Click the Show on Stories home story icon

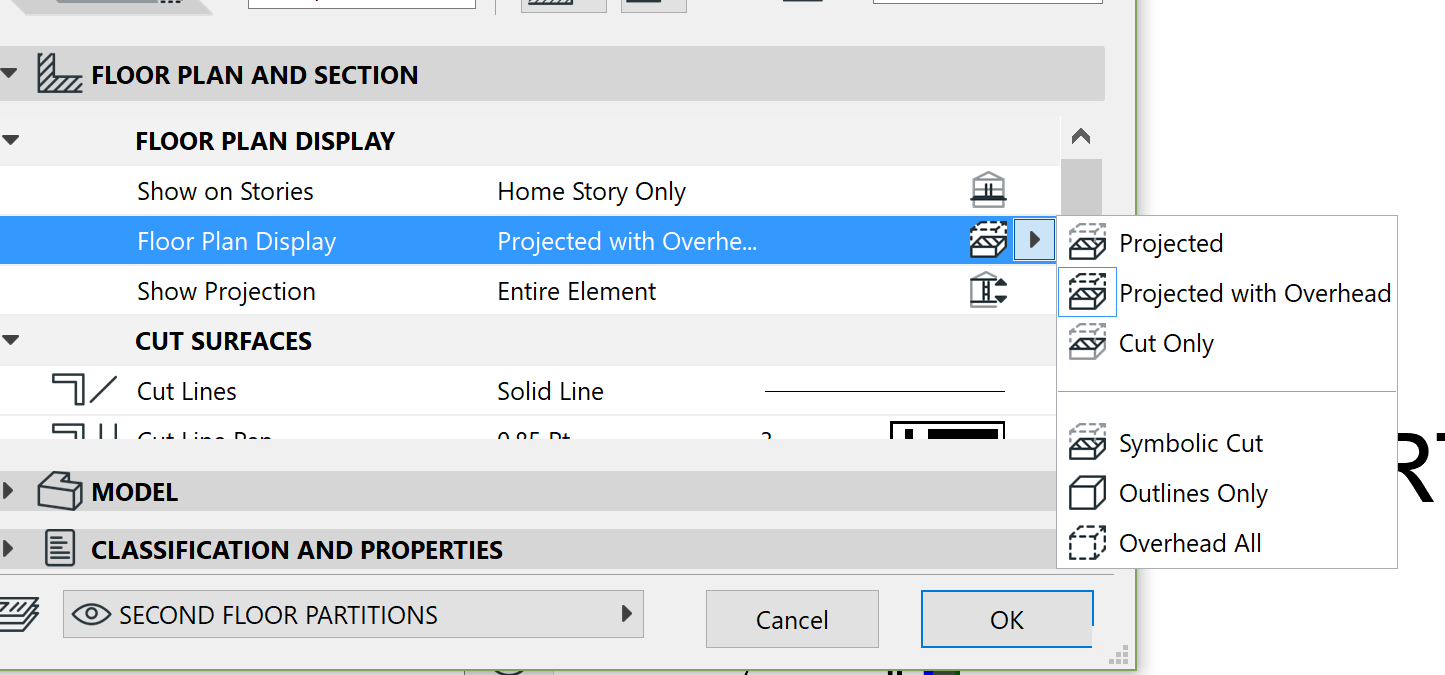click(988, 190)
